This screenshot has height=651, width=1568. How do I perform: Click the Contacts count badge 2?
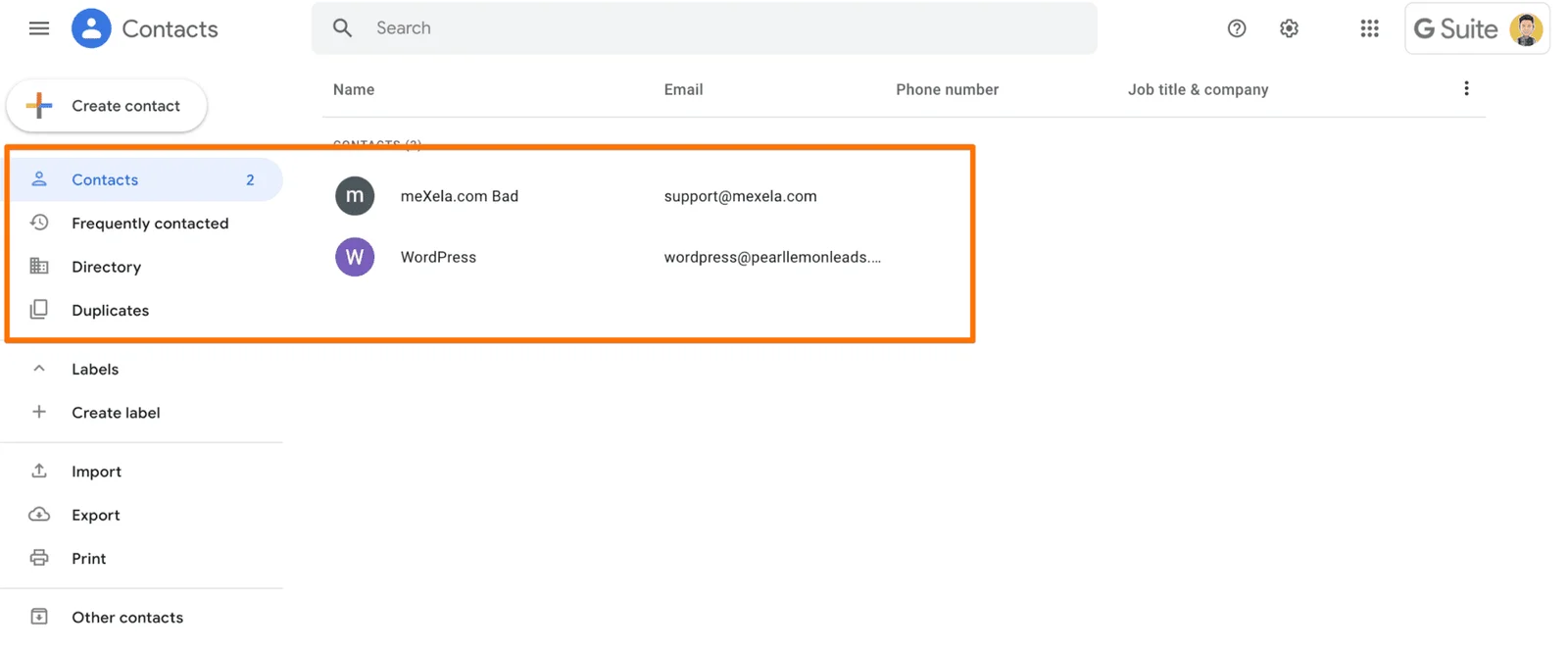(x=250, y=179)
